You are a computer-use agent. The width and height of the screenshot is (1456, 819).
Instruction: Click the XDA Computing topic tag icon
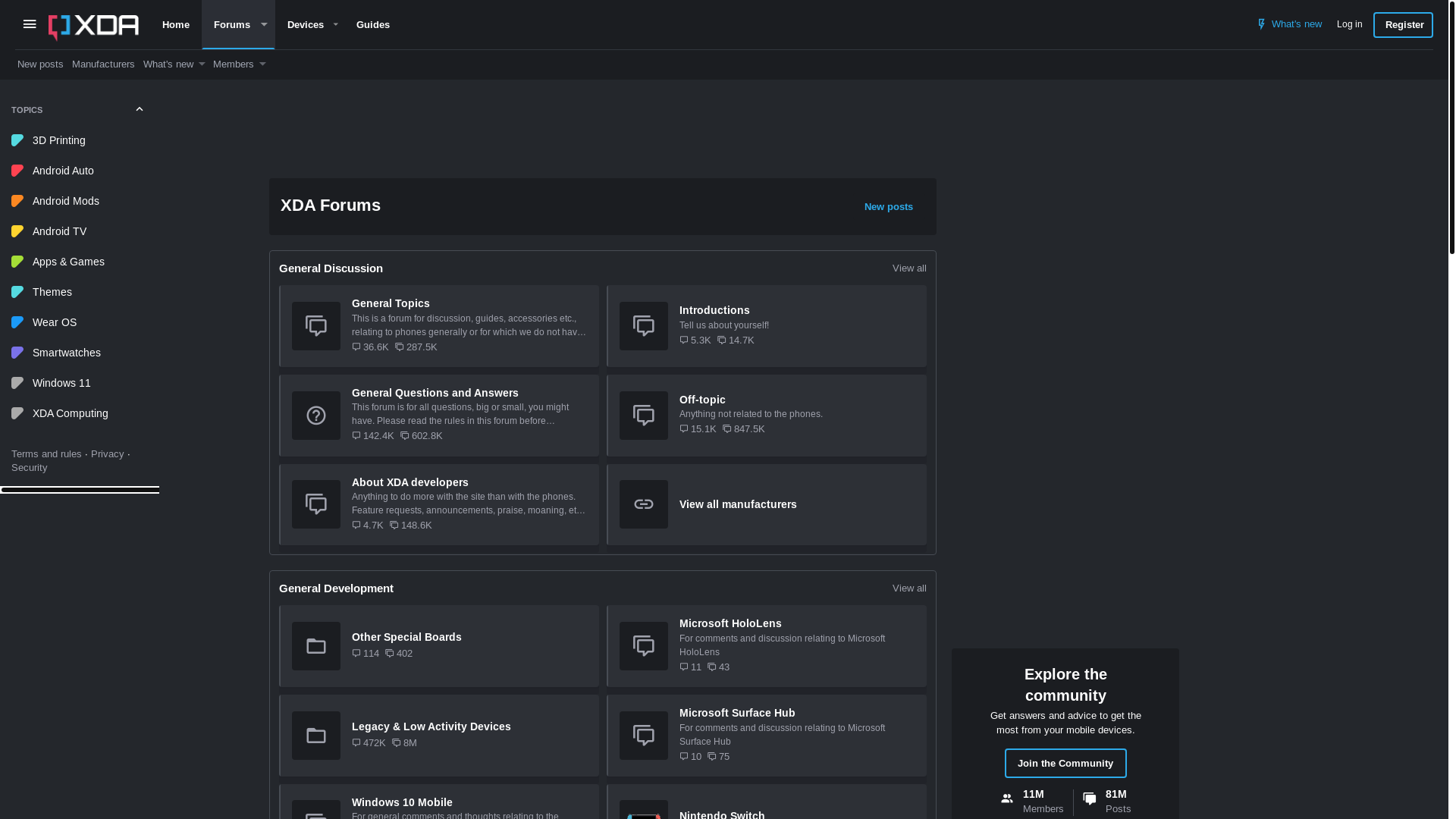click(17, 413)
